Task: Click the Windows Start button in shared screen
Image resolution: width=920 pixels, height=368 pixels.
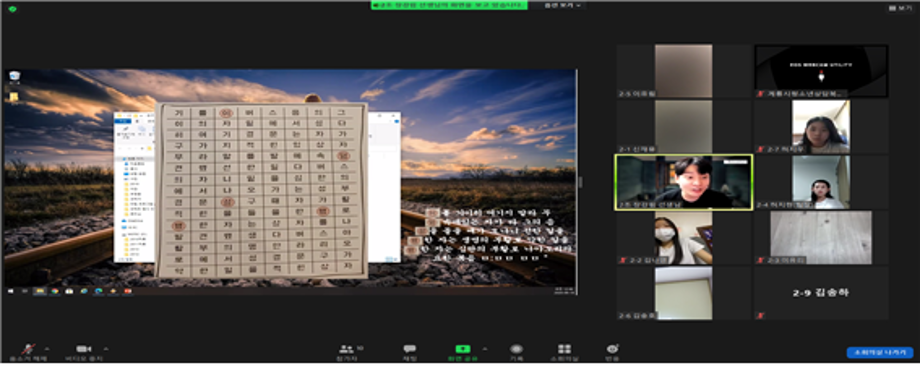Action: (x=11, y=291)
